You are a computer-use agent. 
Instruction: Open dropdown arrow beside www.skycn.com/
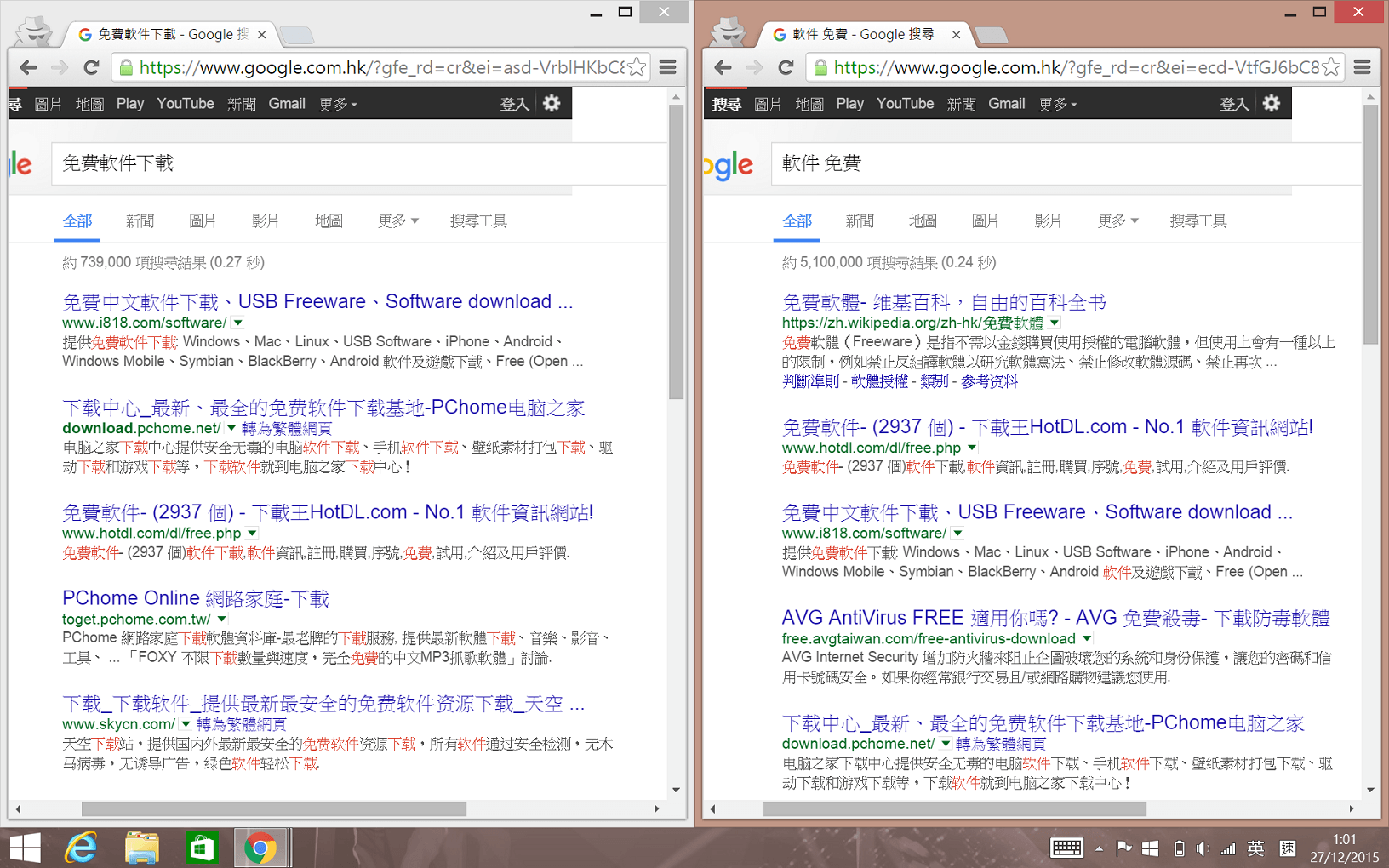pos(186,724)
